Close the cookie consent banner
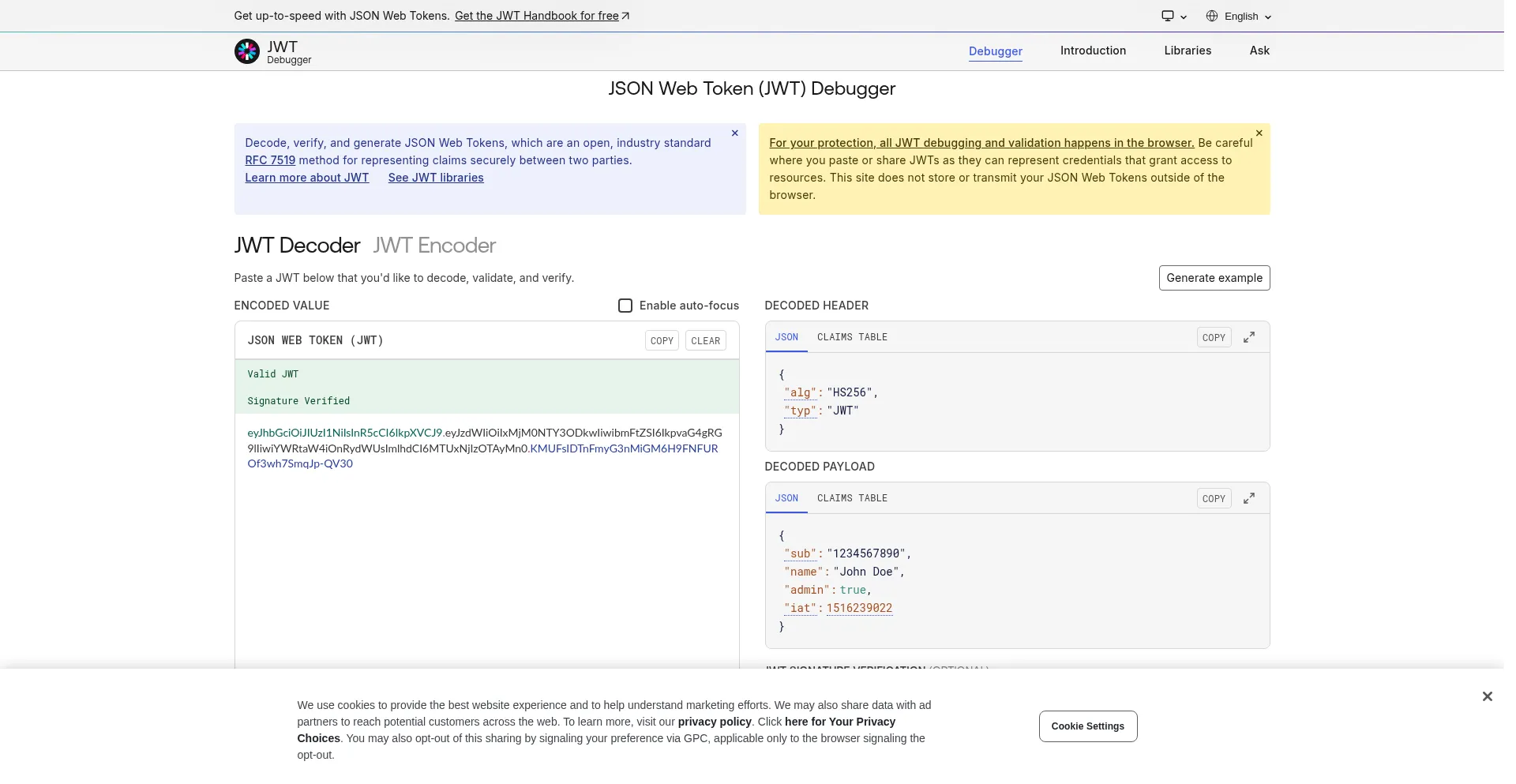The image size is (1516, 784). [1487, 696]
